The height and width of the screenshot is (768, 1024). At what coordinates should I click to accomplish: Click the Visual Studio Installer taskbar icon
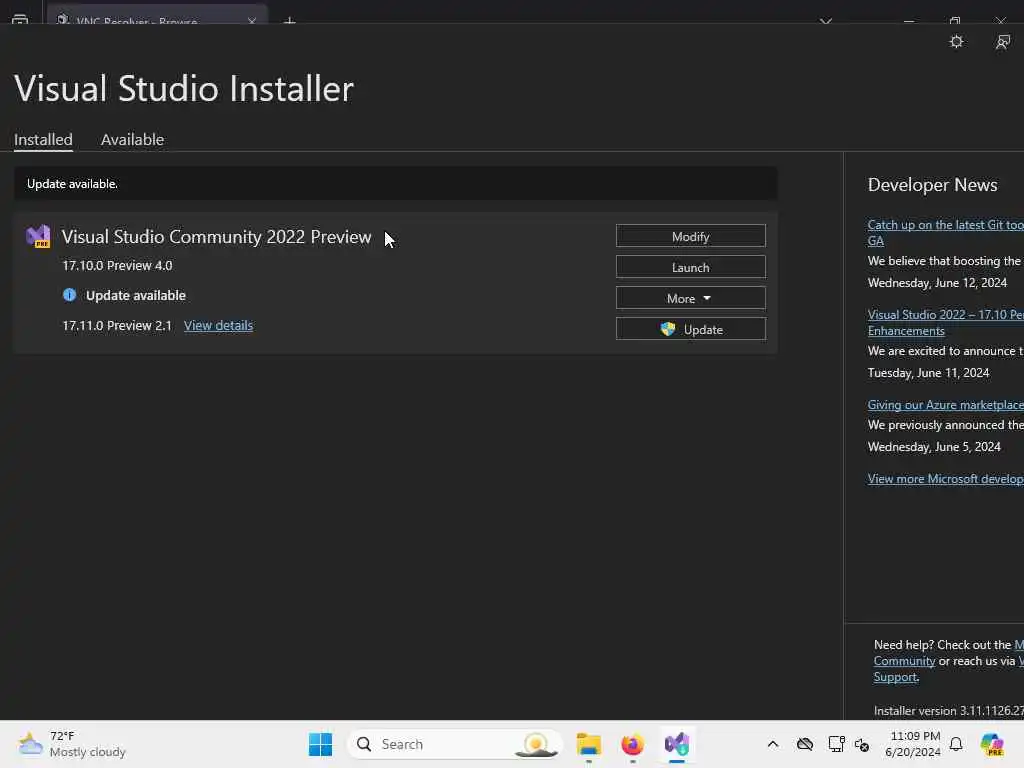(677, 744)
